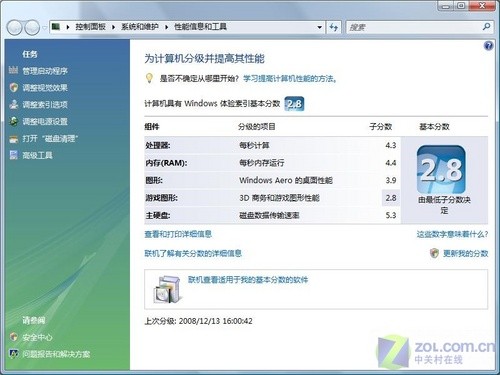
Task: Click the 4.3 processor subscore
Action: (391, 145)
